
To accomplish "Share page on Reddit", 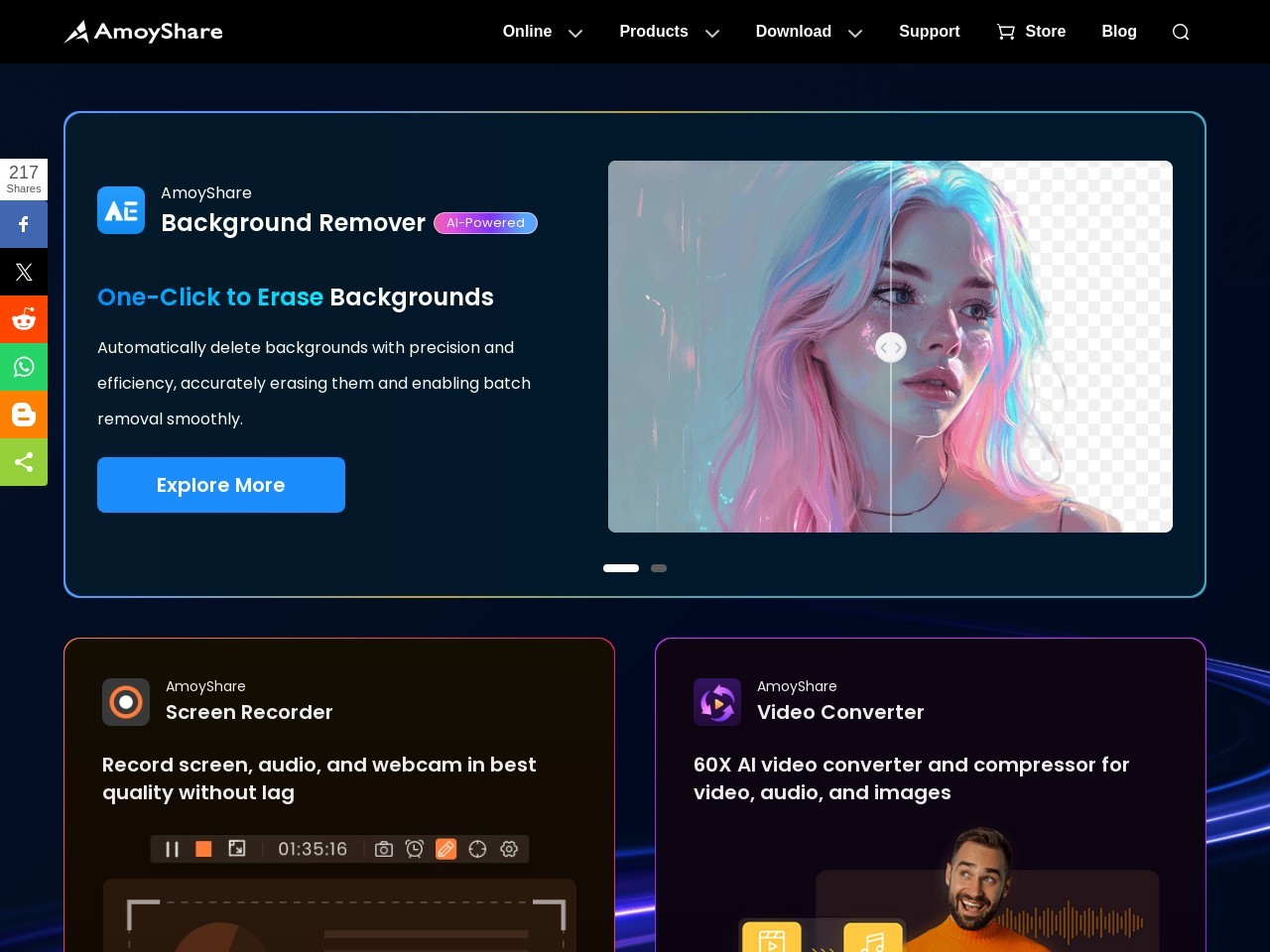I will [x=24, y=319].
